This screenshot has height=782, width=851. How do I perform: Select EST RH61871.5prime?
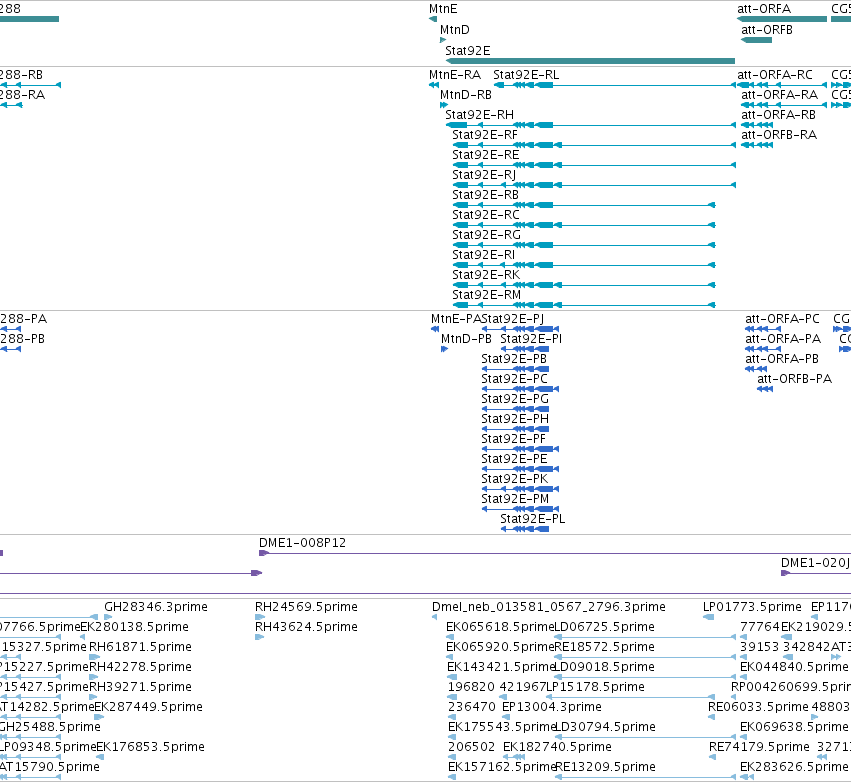click(140, 647)
